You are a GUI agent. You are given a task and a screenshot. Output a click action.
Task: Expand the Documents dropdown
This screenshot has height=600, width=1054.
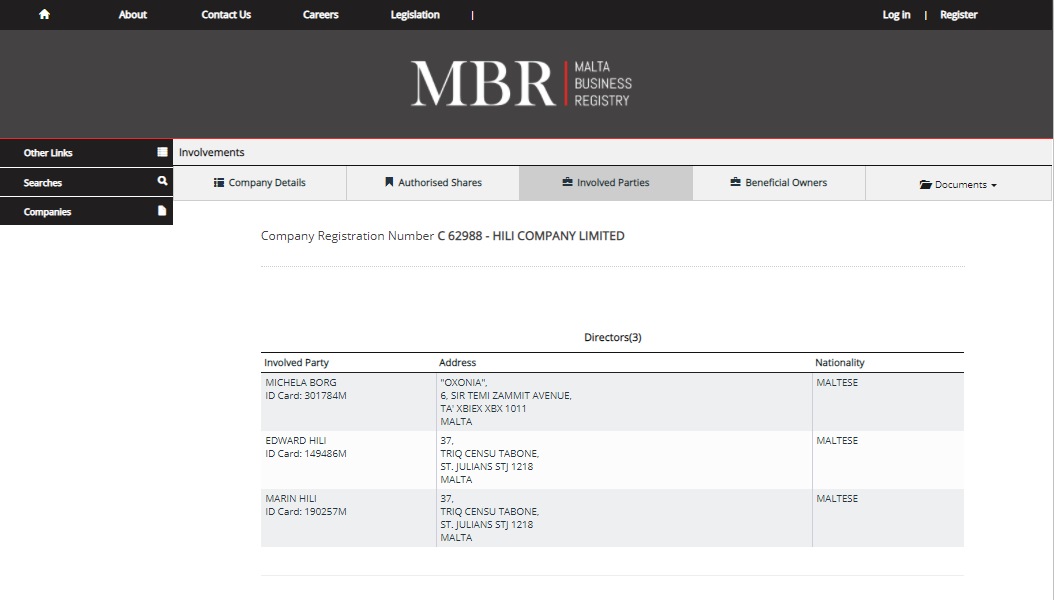tap(958, 184)
